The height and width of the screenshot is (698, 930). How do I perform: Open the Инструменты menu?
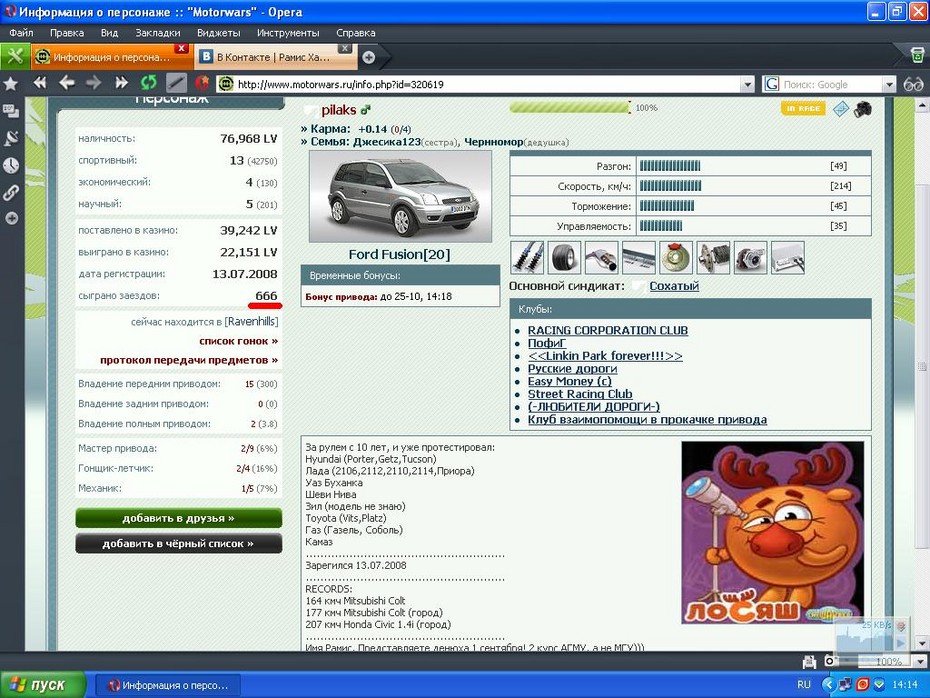[x=288, y=33]
